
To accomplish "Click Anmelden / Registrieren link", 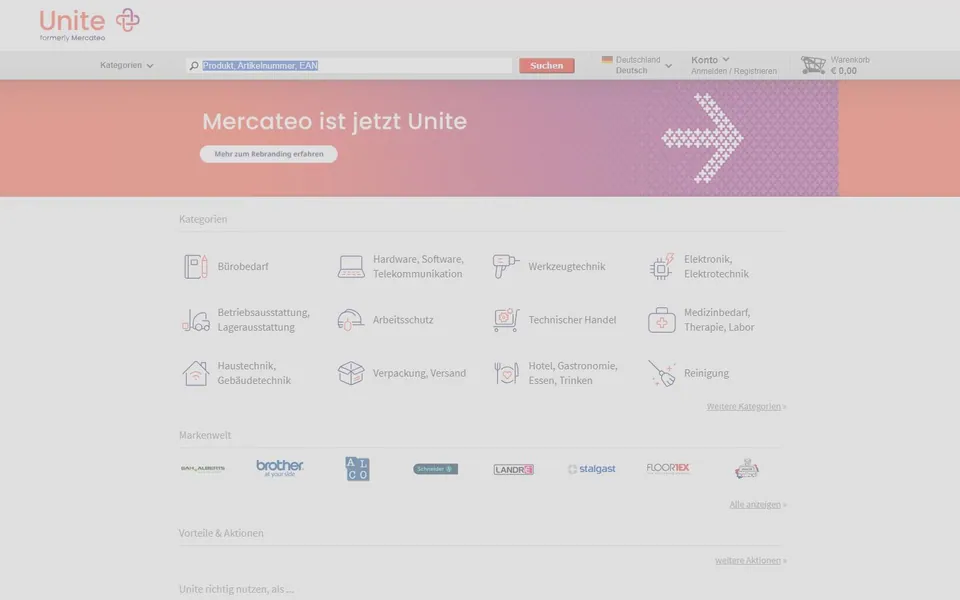I will coord(733,71).
